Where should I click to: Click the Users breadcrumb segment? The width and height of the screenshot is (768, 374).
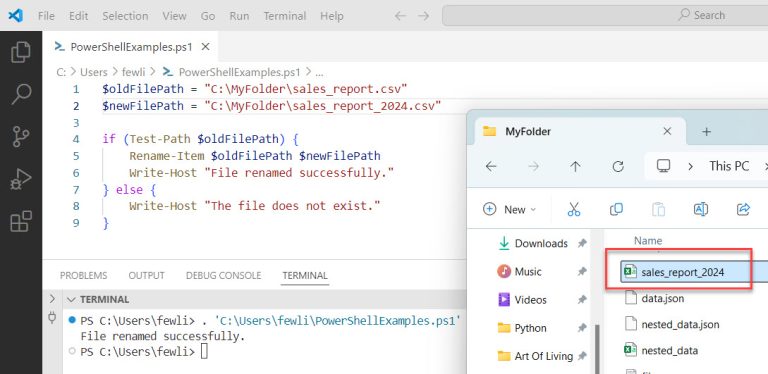coord(94,72)
